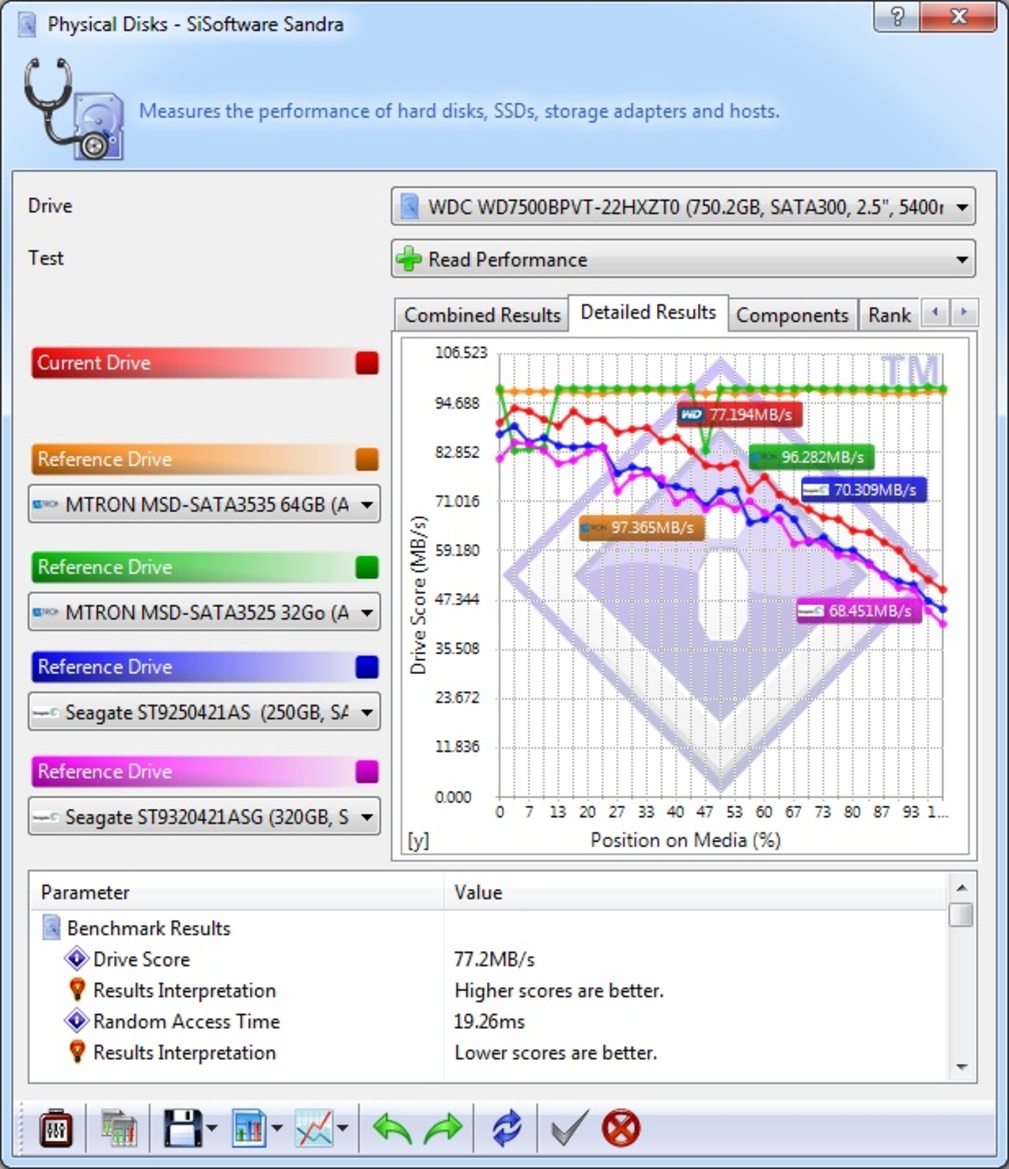Click the magenta 68.451MB/s chart label
Viewport: 1009px width, 1169px height.
[x=858, y=611]
